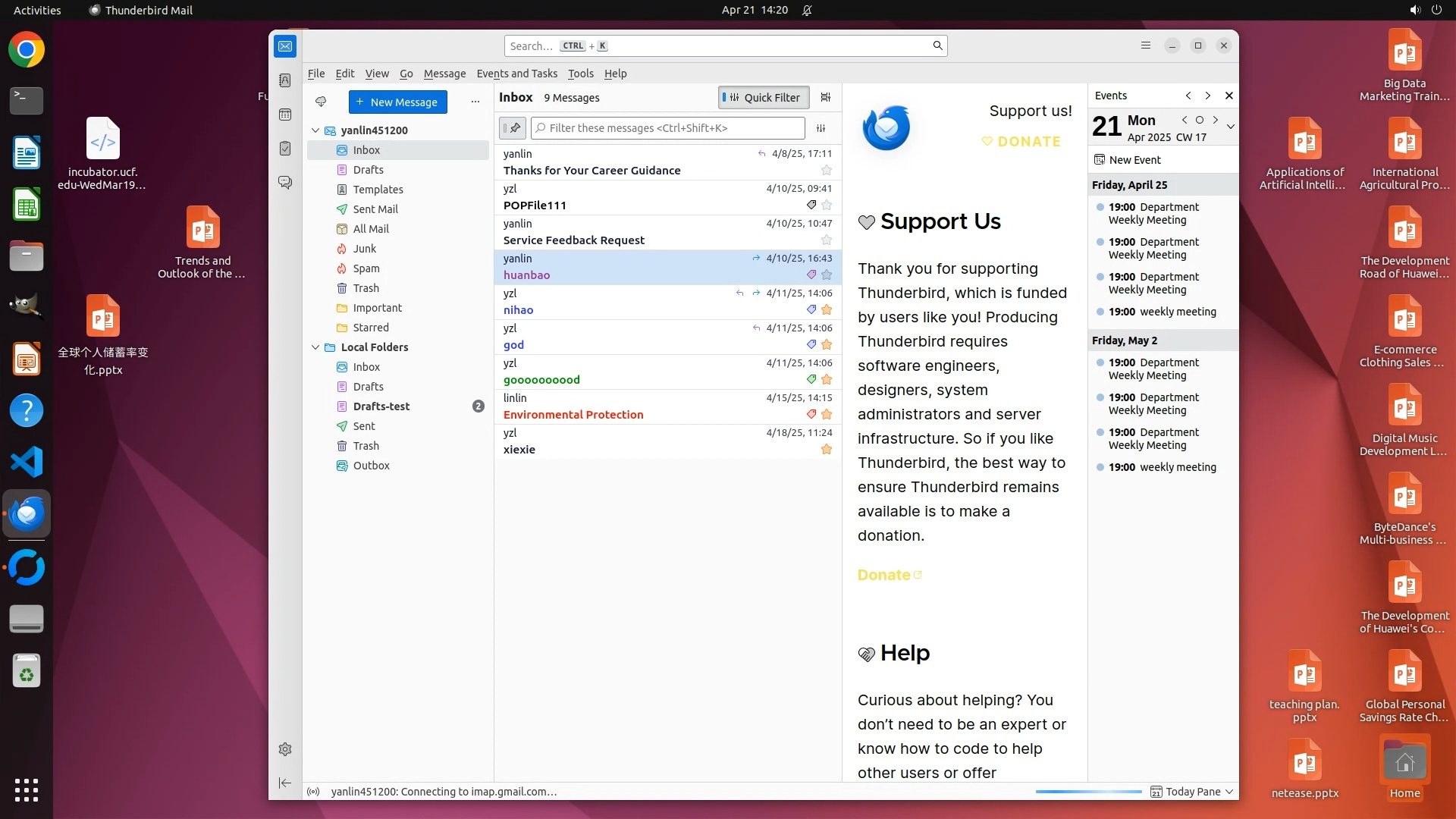
Task: Collapse the Local Folders tree
Action: (x=315, y=347)
